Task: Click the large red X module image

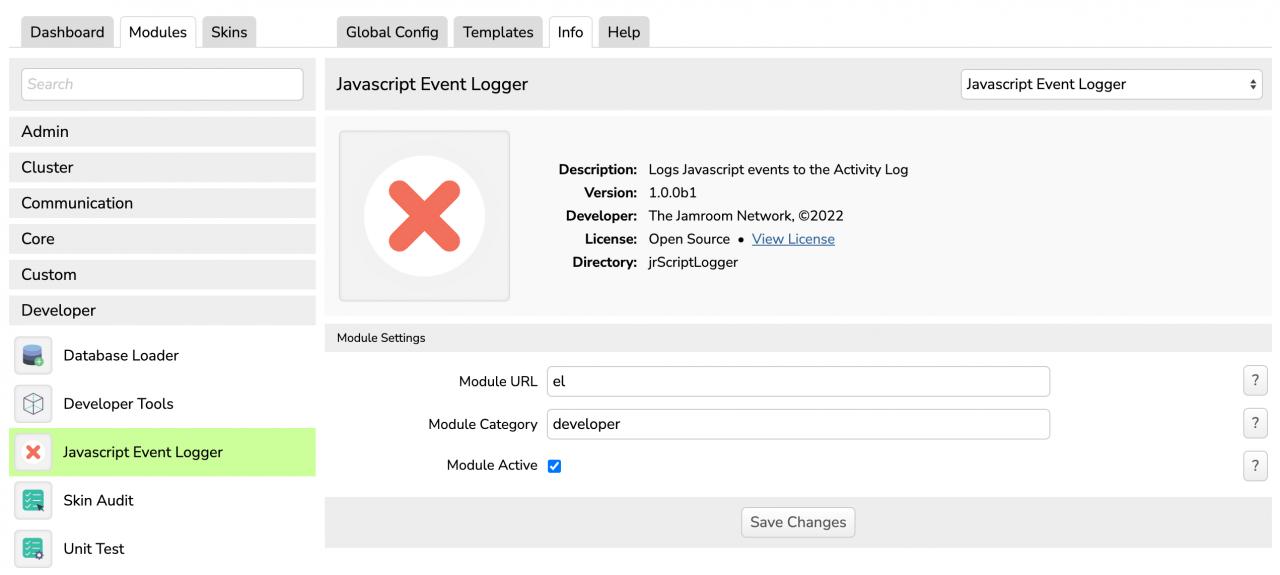Action: 424,215
